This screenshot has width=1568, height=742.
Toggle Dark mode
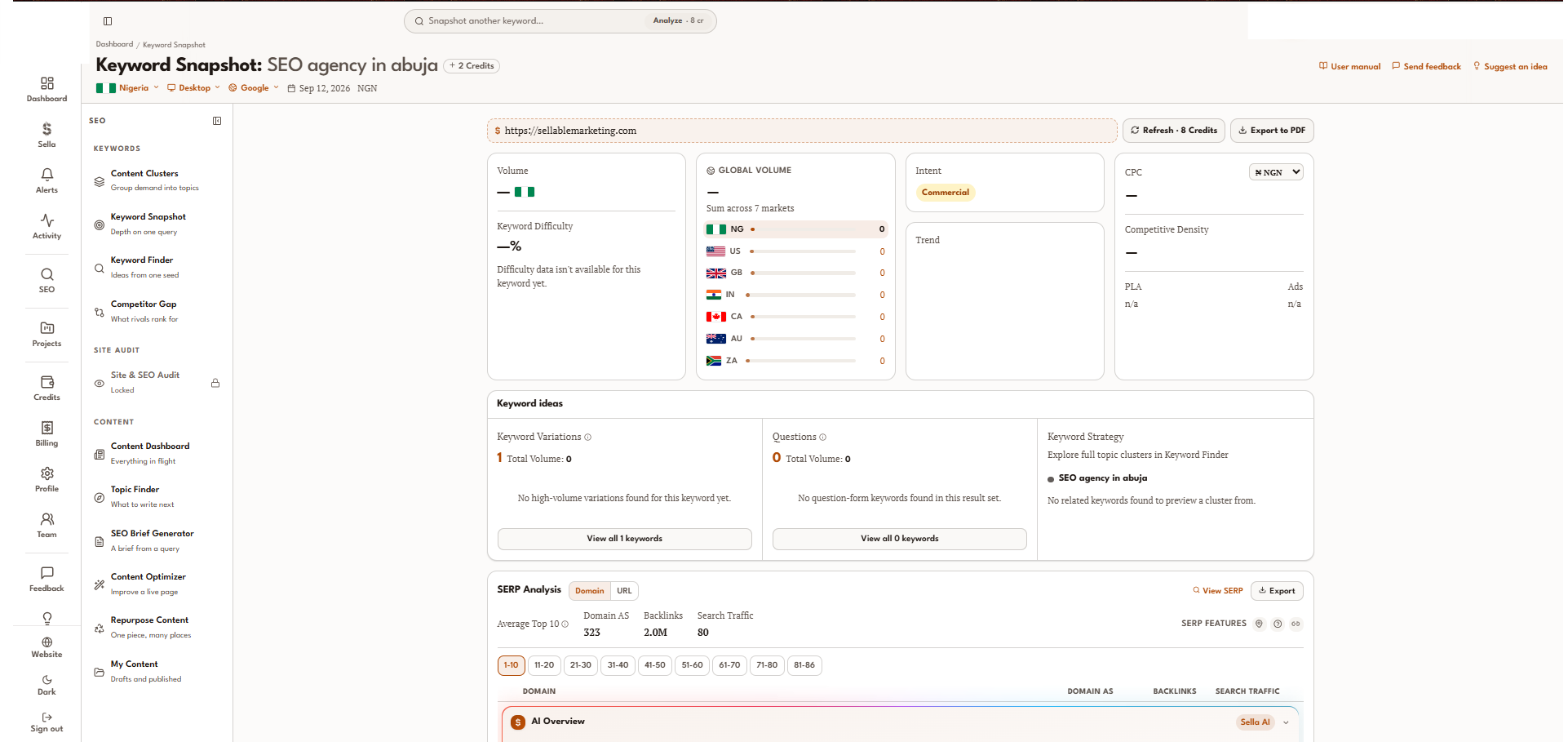[47, 685]
